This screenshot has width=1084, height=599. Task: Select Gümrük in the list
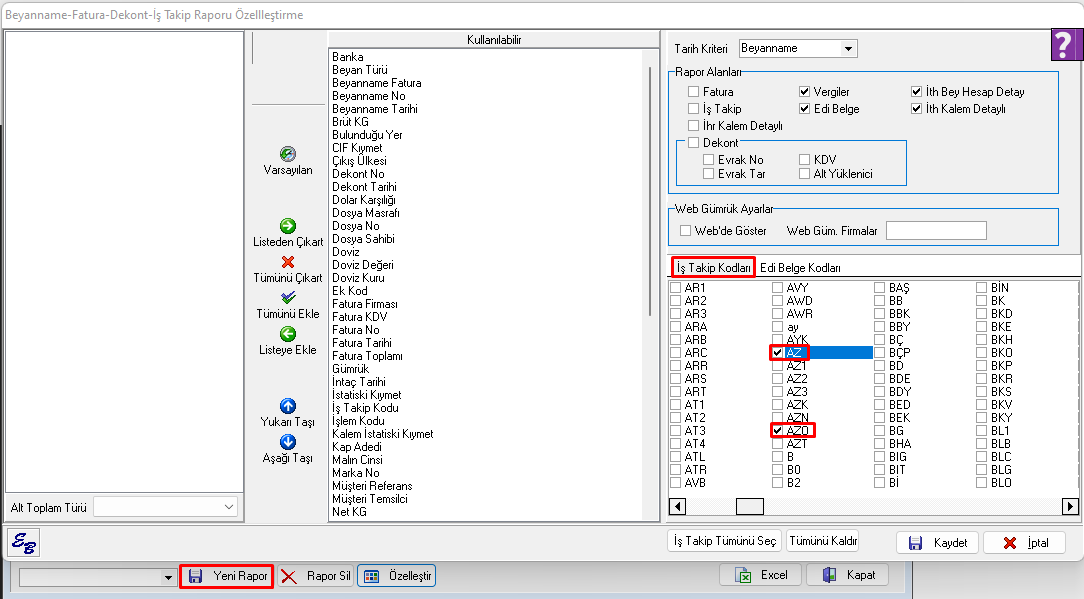[351, 369]
